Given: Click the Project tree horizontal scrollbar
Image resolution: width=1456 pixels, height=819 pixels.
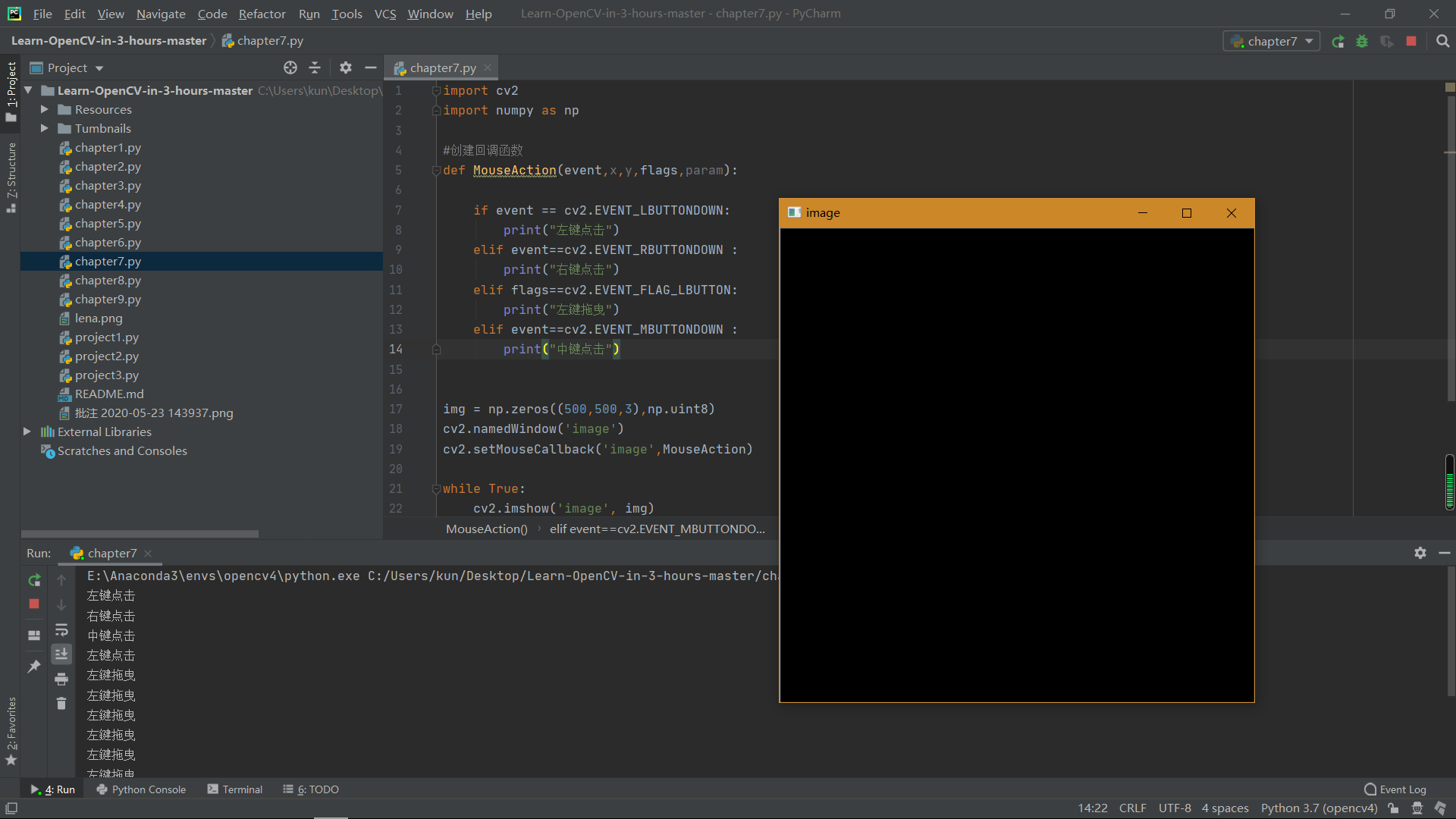Looking at the screenshot, I should [140, 534].
